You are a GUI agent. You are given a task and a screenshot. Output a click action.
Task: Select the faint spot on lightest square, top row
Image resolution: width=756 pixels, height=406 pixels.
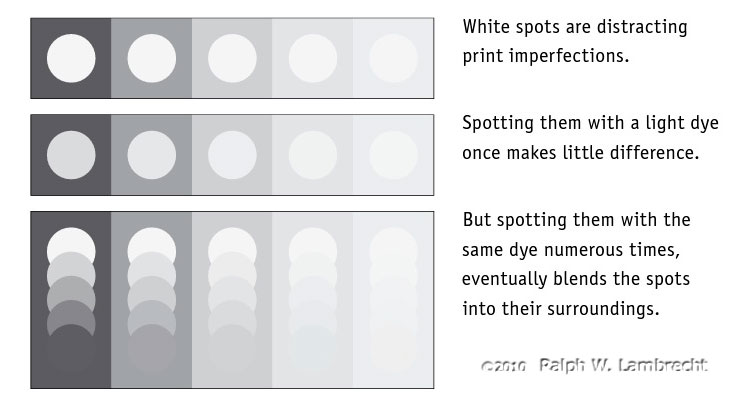coord(393,58)
